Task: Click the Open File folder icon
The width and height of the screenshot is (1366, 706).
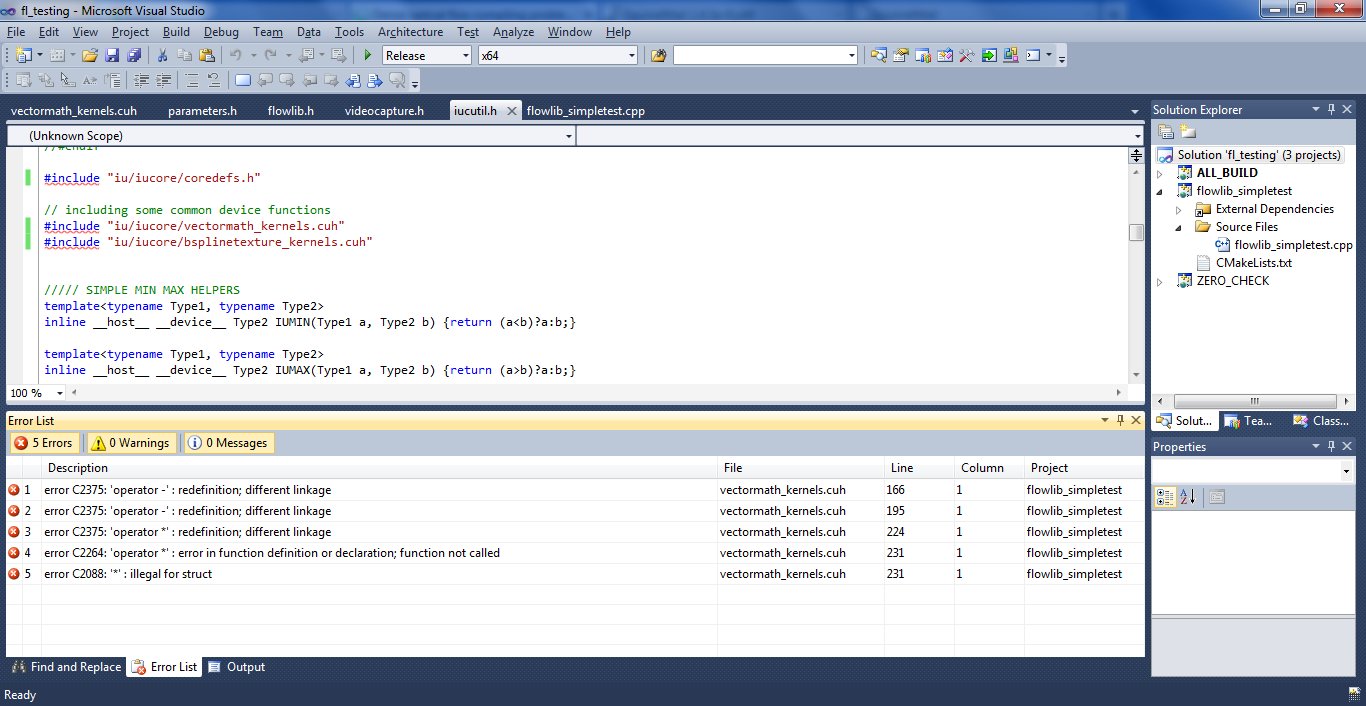Action: coord(90,56)
